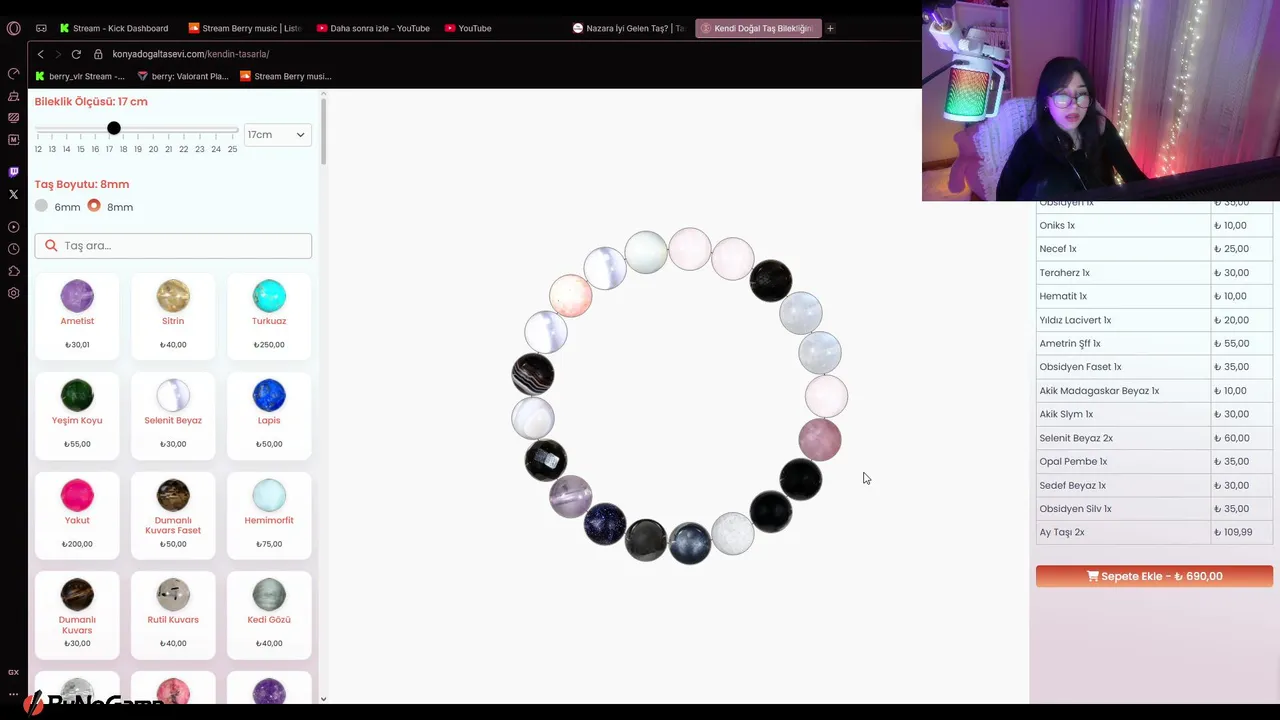This screenshot has height=720, width=1280.
Task: Click the Sedef Beyaz 1x row
Action: 1154,485
